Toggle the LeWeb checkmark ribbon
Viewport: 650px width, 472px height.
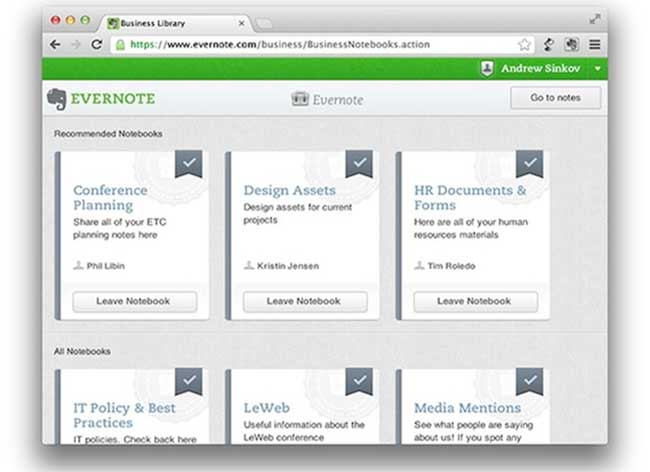tap(359, 382)
